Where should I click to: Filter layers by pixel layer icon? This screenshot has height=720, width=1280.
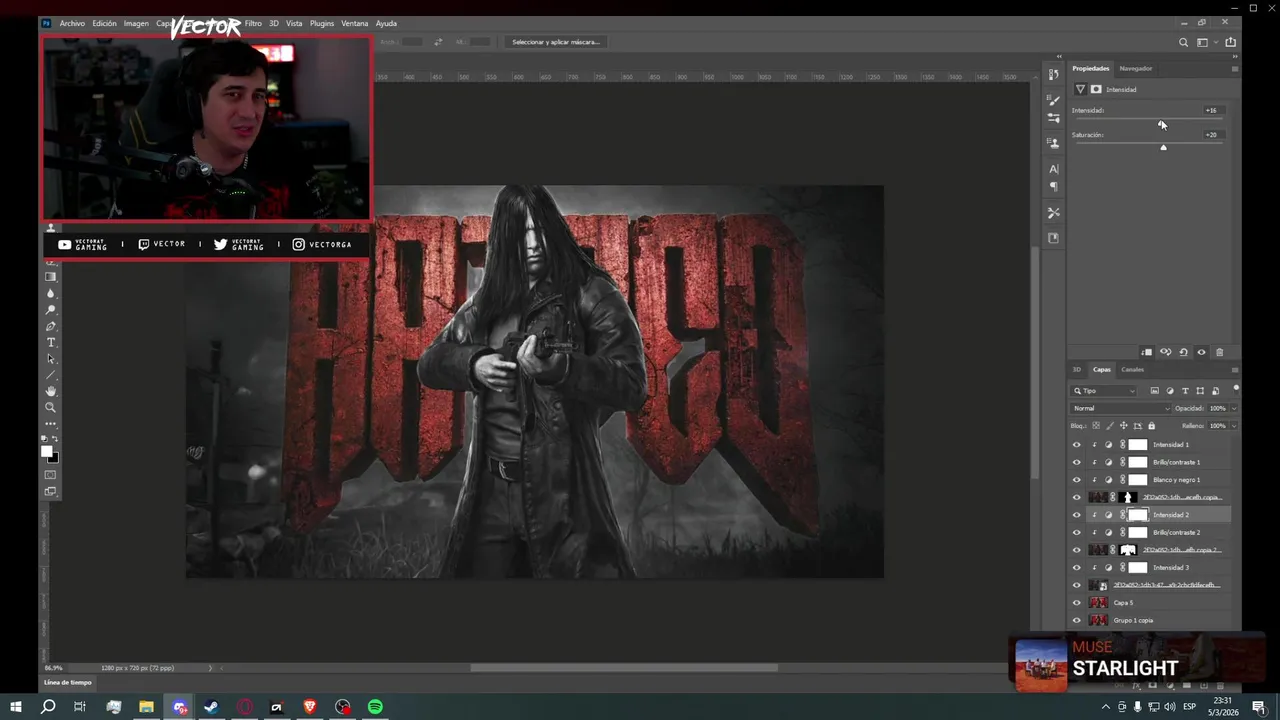1154,391
